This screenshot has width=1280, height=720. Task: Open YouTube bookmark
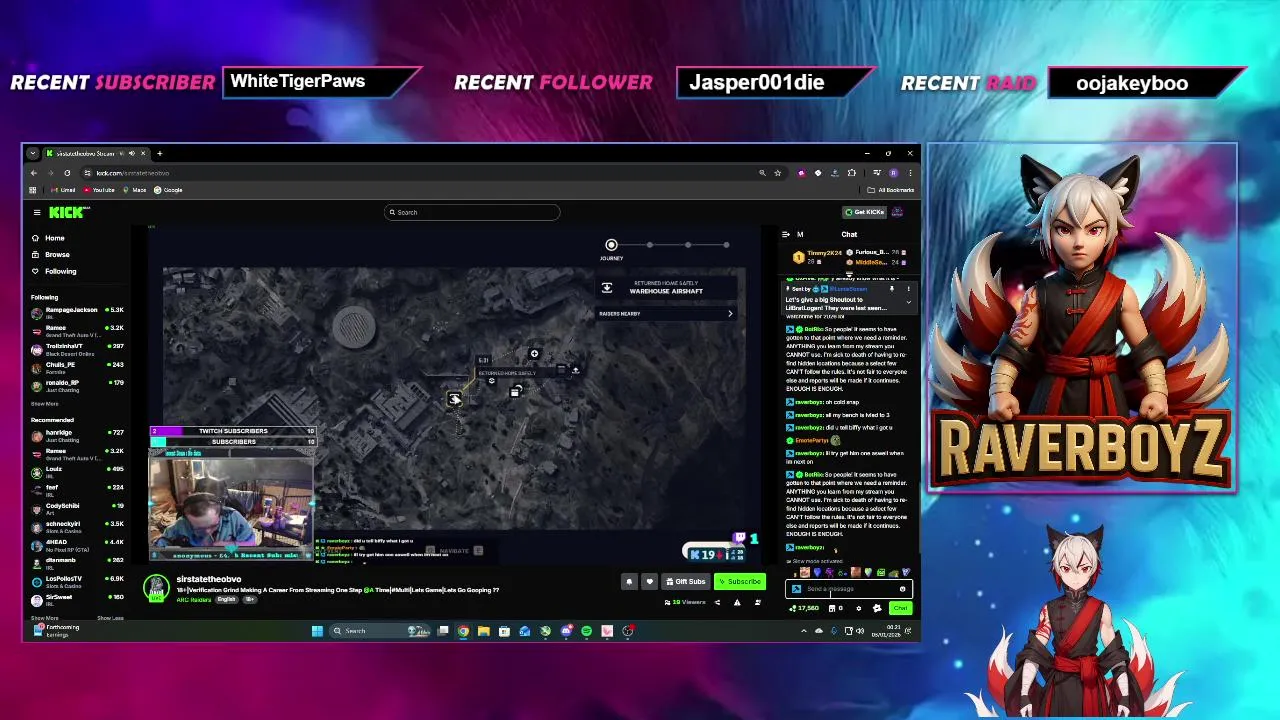[99, 190]
